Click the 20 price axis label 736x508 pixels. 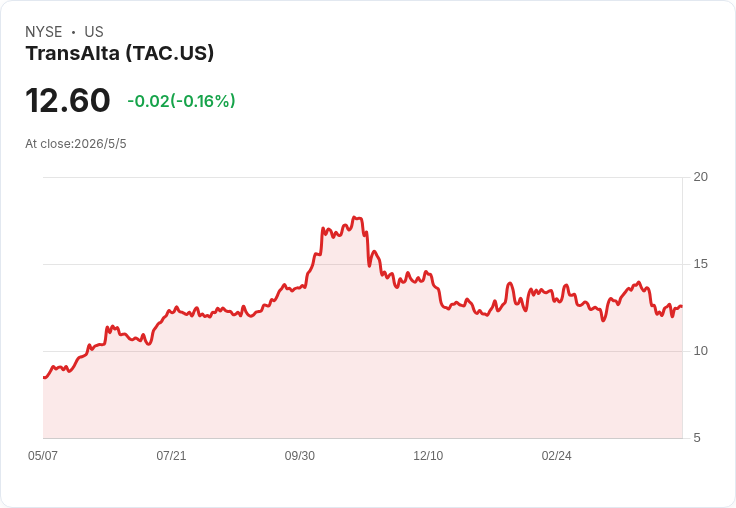700,177
